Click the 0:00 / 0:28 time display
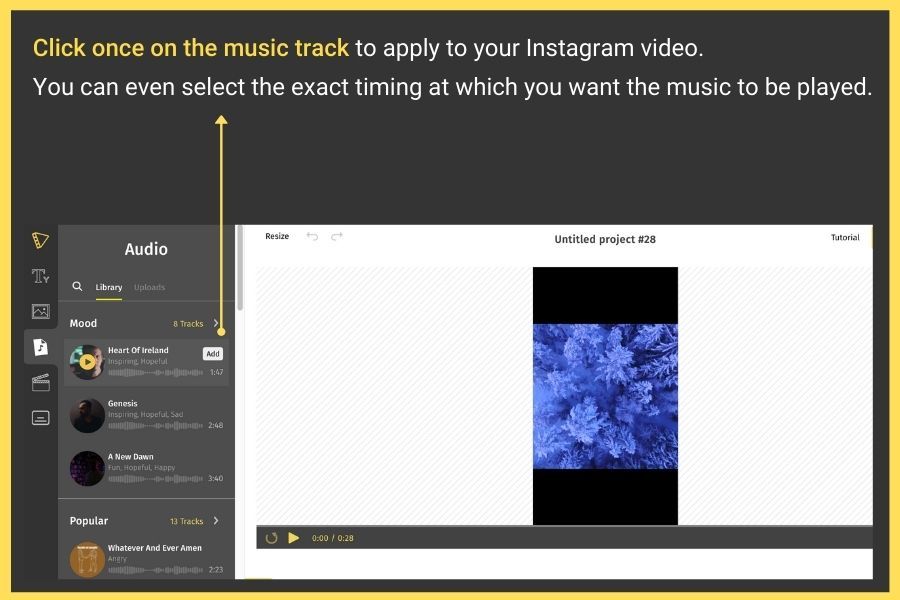The height and width of the screenshot is (600, 900). coord(332,538)
